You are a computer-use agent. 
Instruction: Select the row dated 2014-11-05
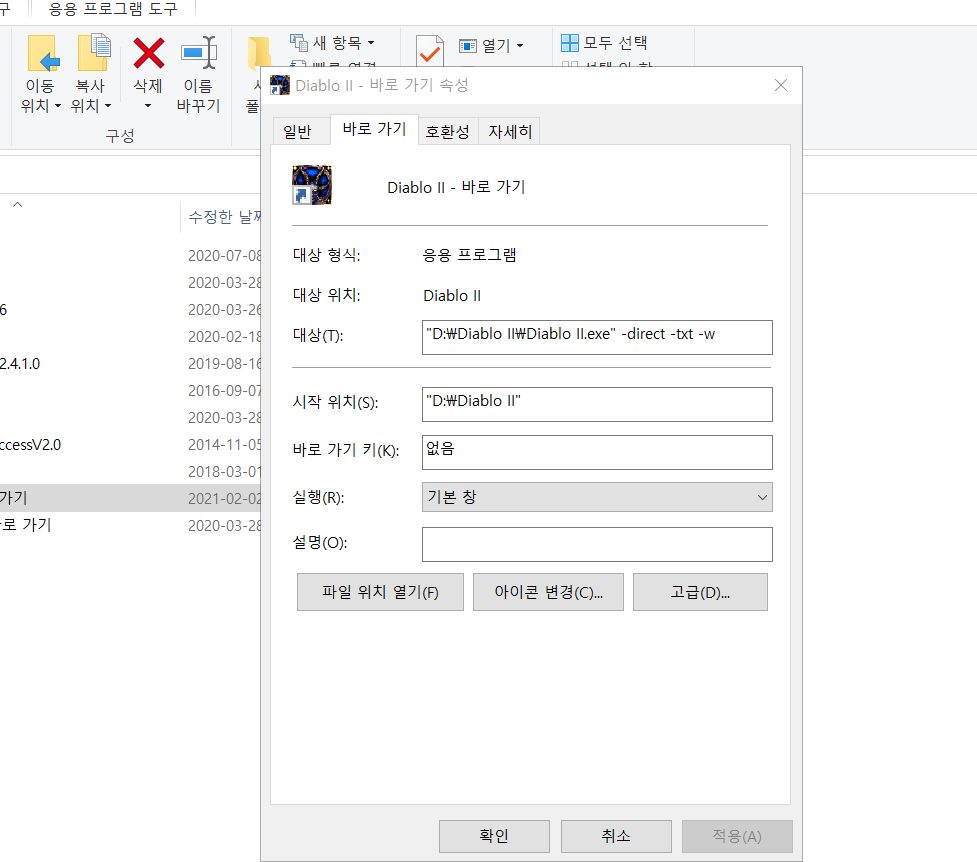(130, 444)
